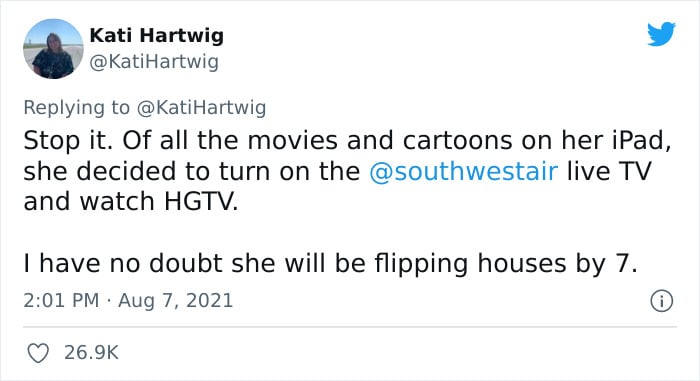Click the word 'cartoons' in tweet

[458, 141]
